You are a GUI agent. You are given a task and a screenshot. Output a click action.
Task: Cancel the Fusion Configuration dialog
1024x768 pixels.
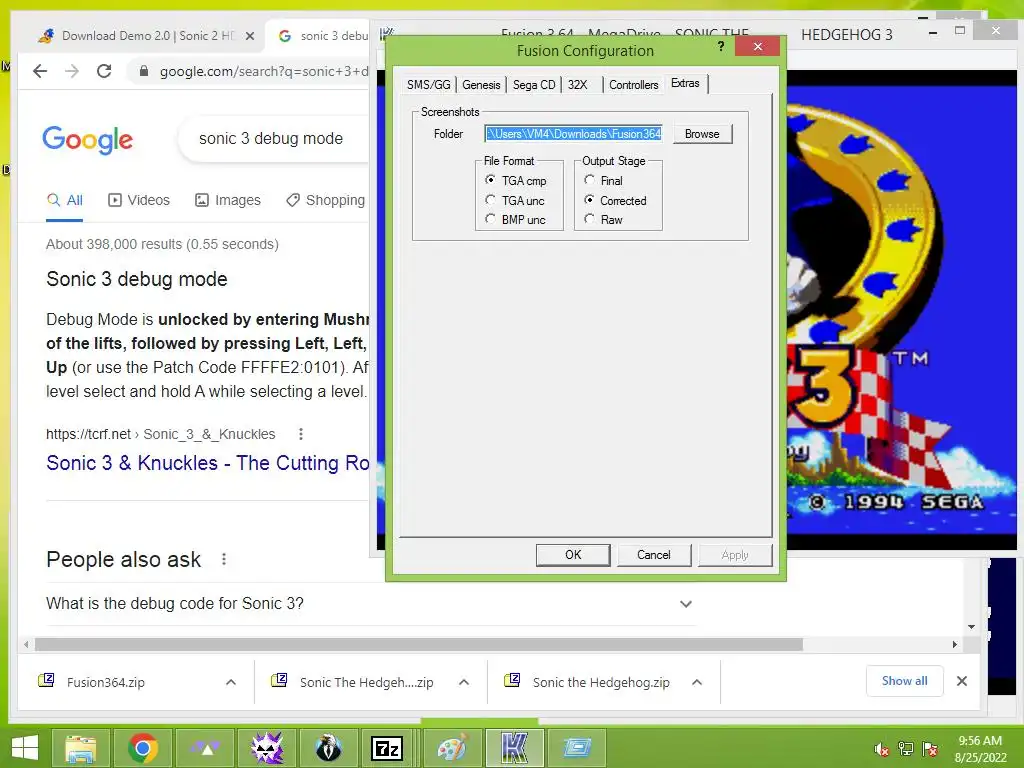pos(654,554)
